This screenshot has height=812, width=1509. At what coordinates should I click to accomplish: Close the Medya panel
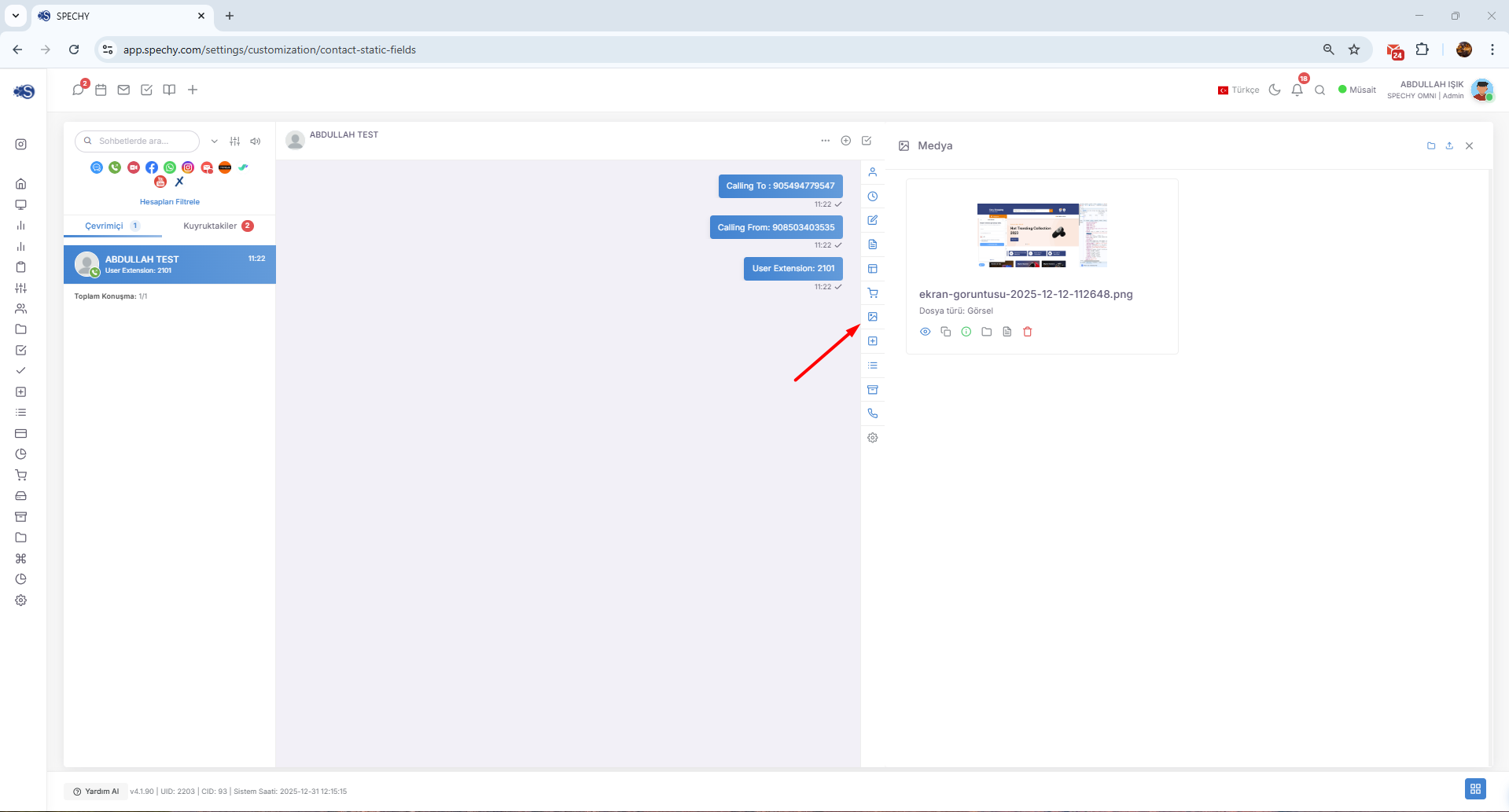pyautogui.click(x=1469, y=146)
